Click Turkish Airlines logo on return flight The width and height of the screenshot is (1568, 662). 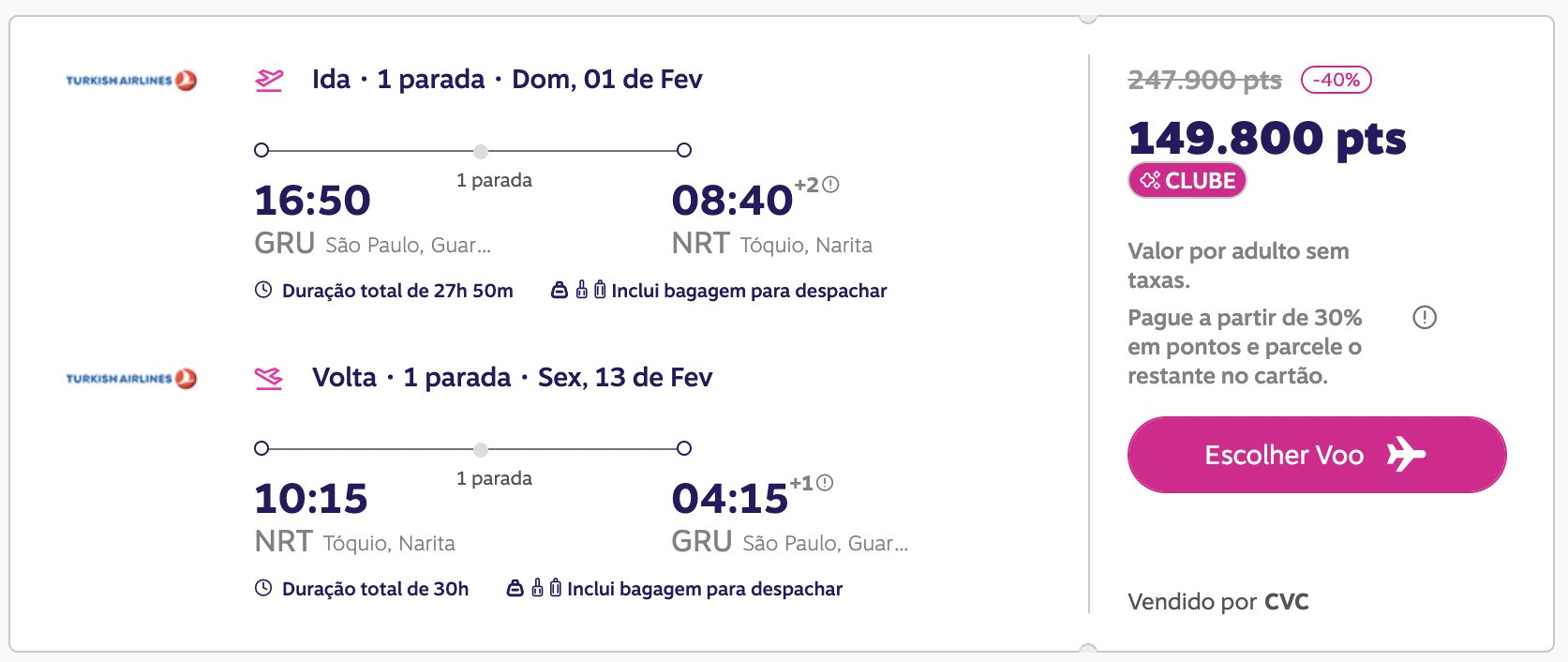coord(131,379)
